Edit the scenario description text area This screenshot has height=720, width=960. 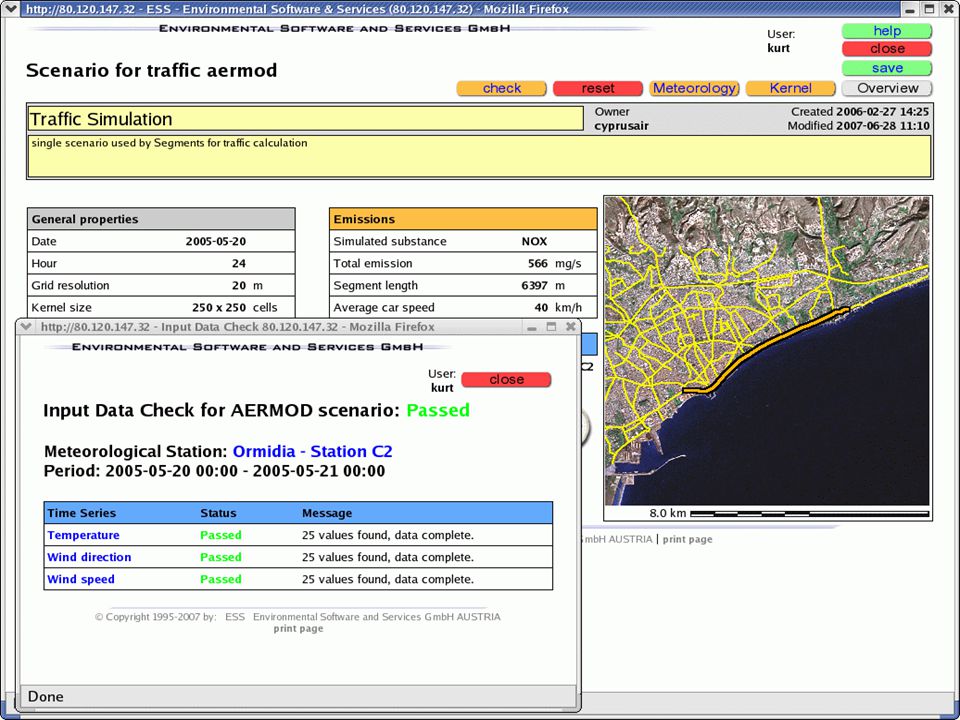click(480, 157)
